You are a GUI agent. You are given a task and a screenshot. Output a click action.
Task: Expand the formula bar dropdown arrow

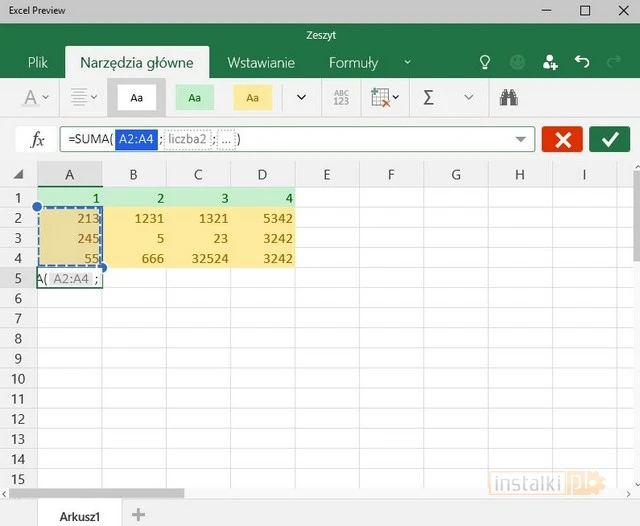coord(520,140)
